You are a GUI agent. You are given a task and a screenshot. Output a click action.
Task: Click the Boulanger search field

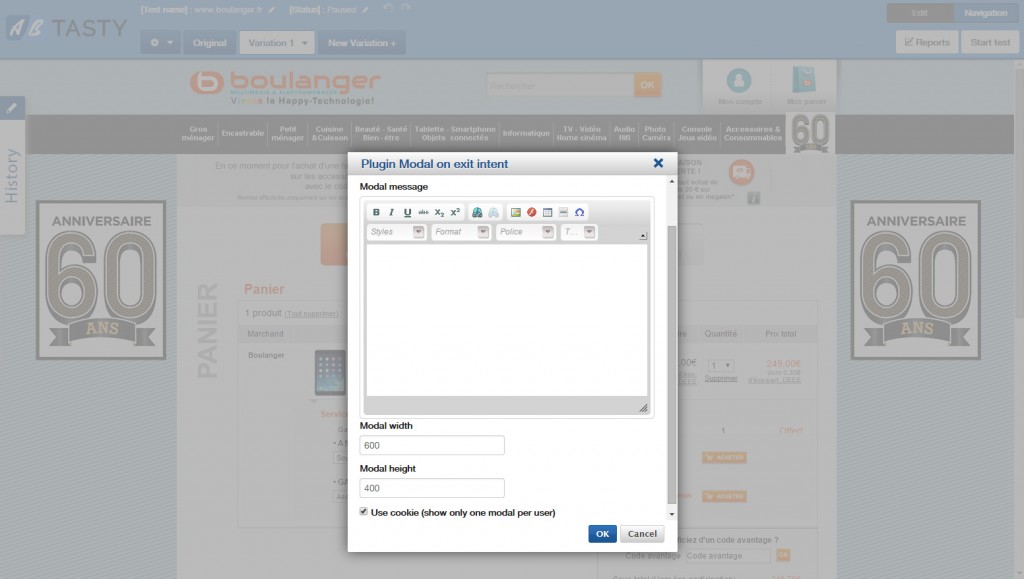click(x=560, y=86)
